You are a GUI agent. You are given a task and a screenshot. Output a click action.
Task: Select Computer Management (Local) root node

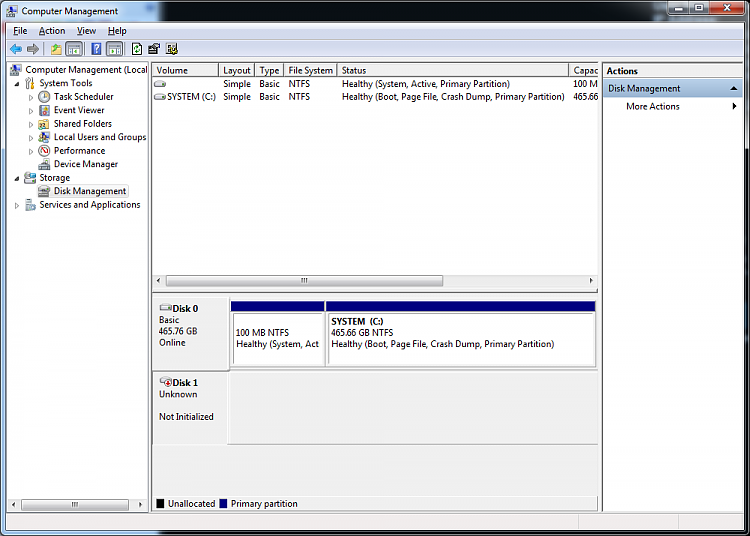point(86,70)
